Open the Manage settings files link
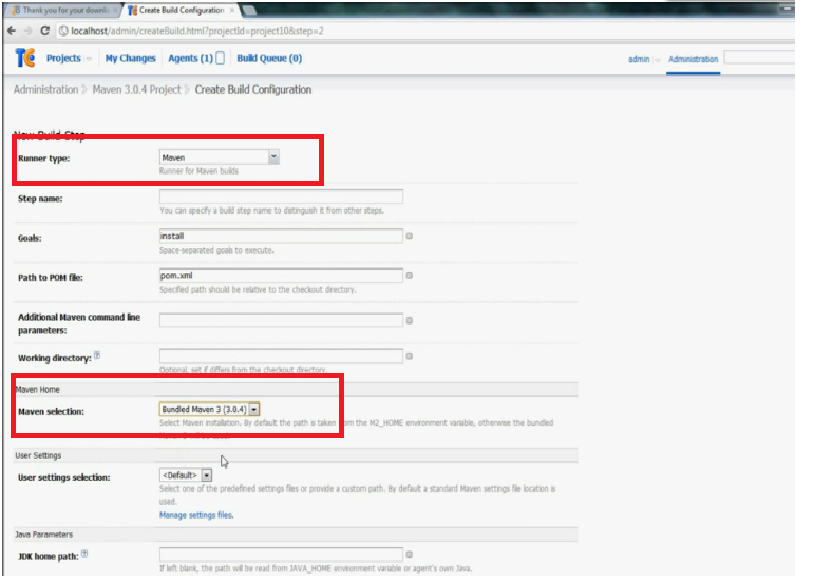 click(x=196, y=515)
